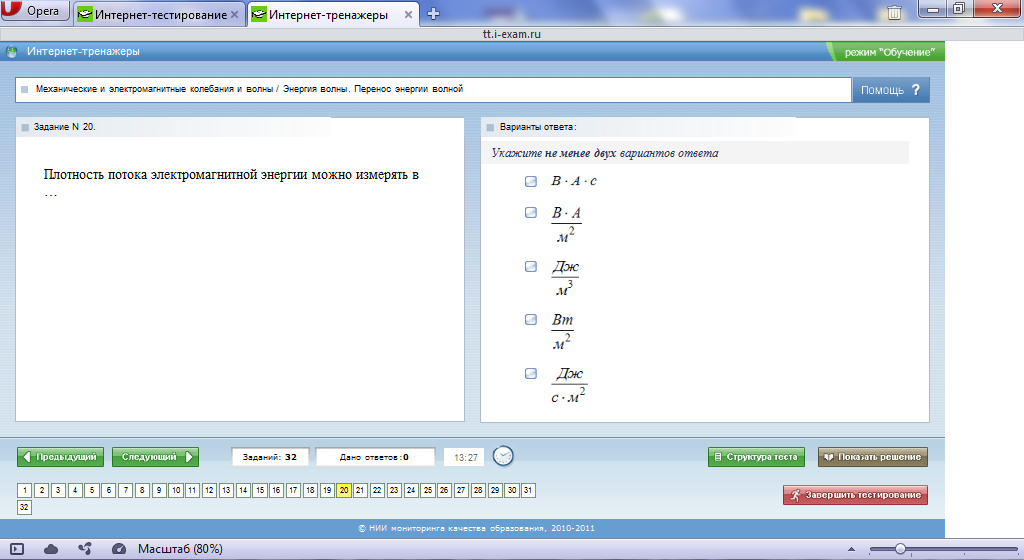Jump to question 10
This screenshot has height=560, width=1024.
176,490
